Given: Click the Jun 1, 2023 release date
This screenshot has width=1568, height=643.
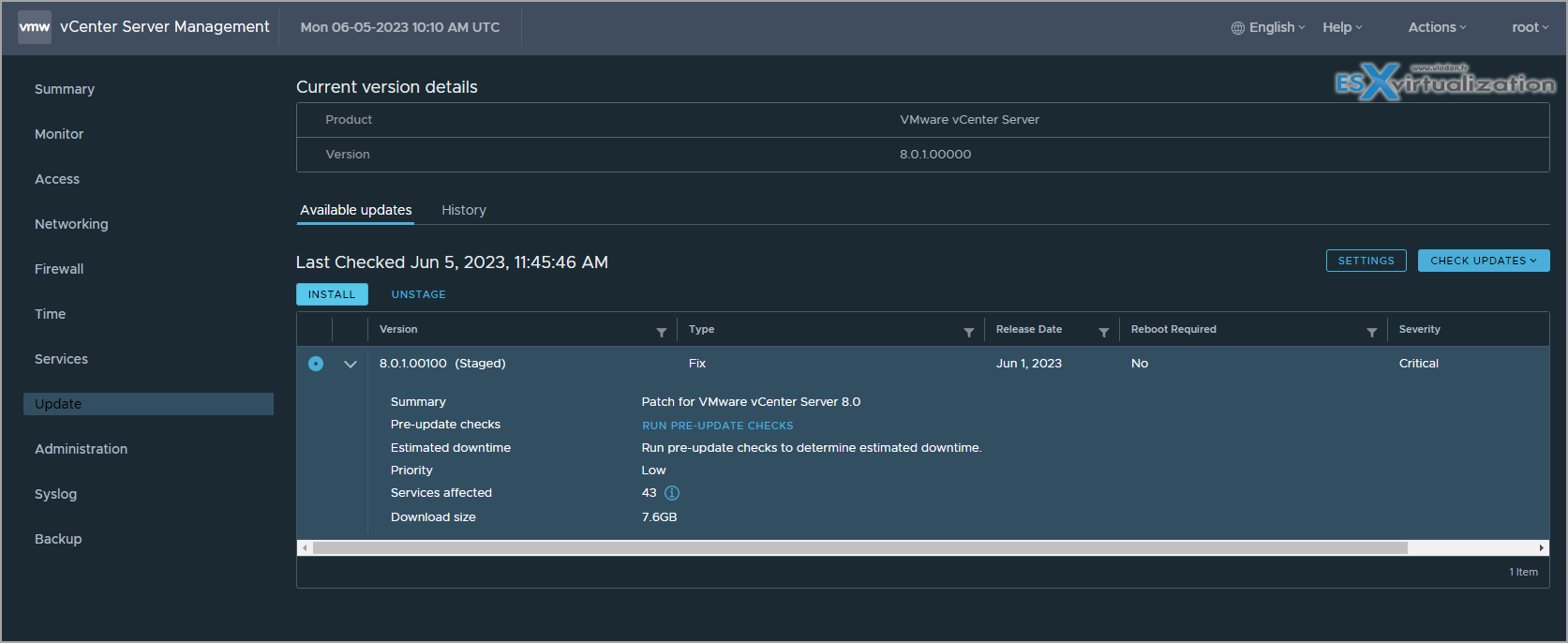Looking at the screenshot, I should 1029,364.
